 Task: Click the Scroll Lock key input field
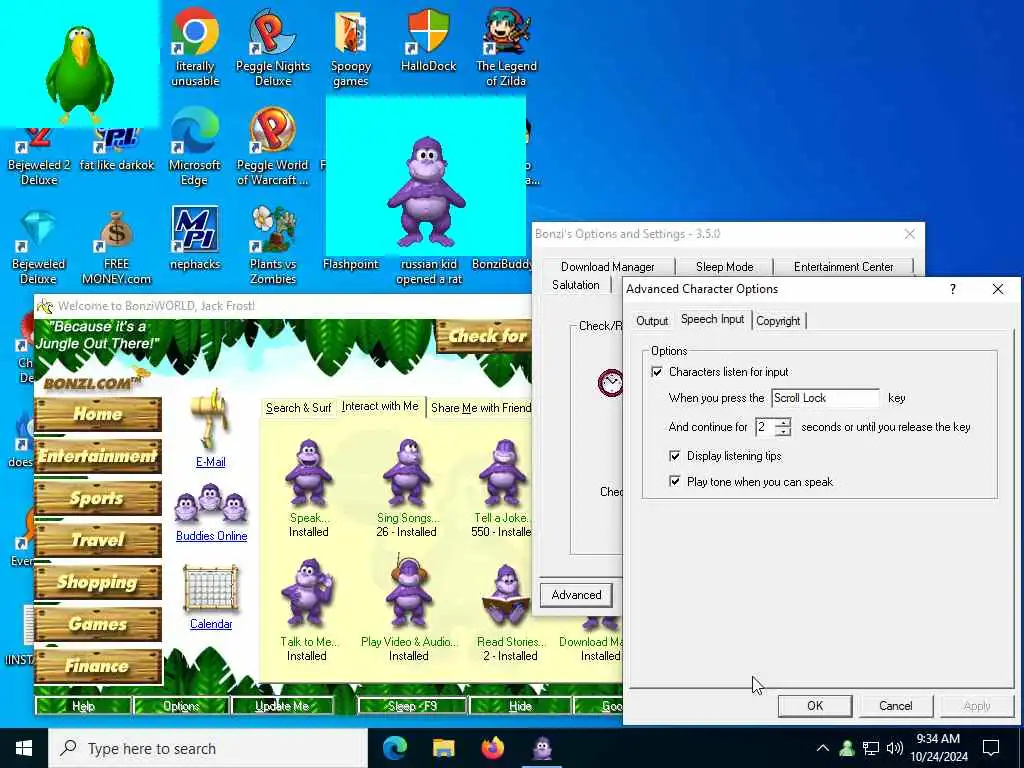point(825,398)
